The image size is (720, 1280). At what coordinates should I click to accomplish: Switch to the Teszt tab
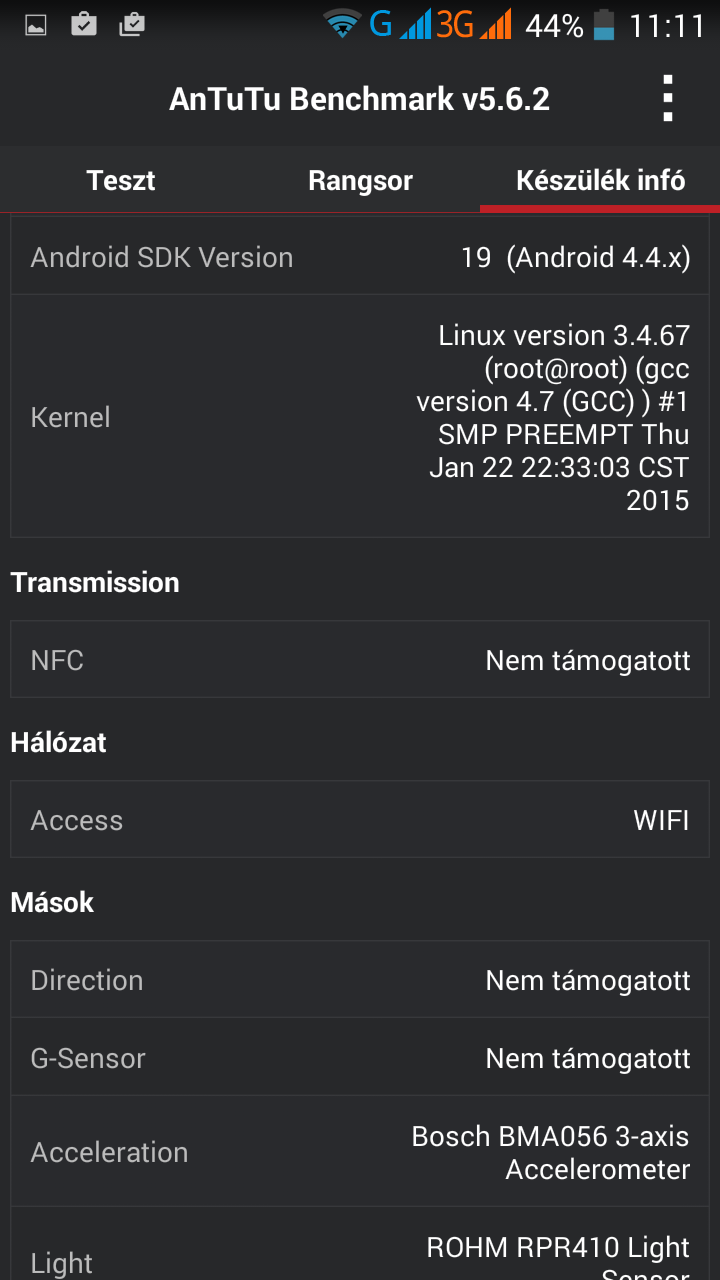click(120, 180)
